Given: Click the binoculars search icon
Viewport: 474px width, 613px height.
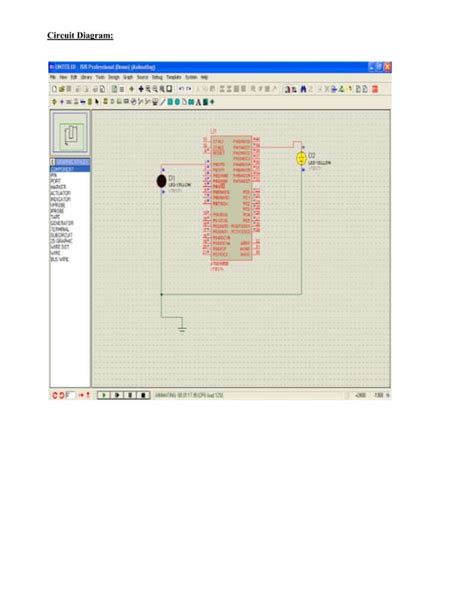Looking at the screenshot, I should coord(303,89).
